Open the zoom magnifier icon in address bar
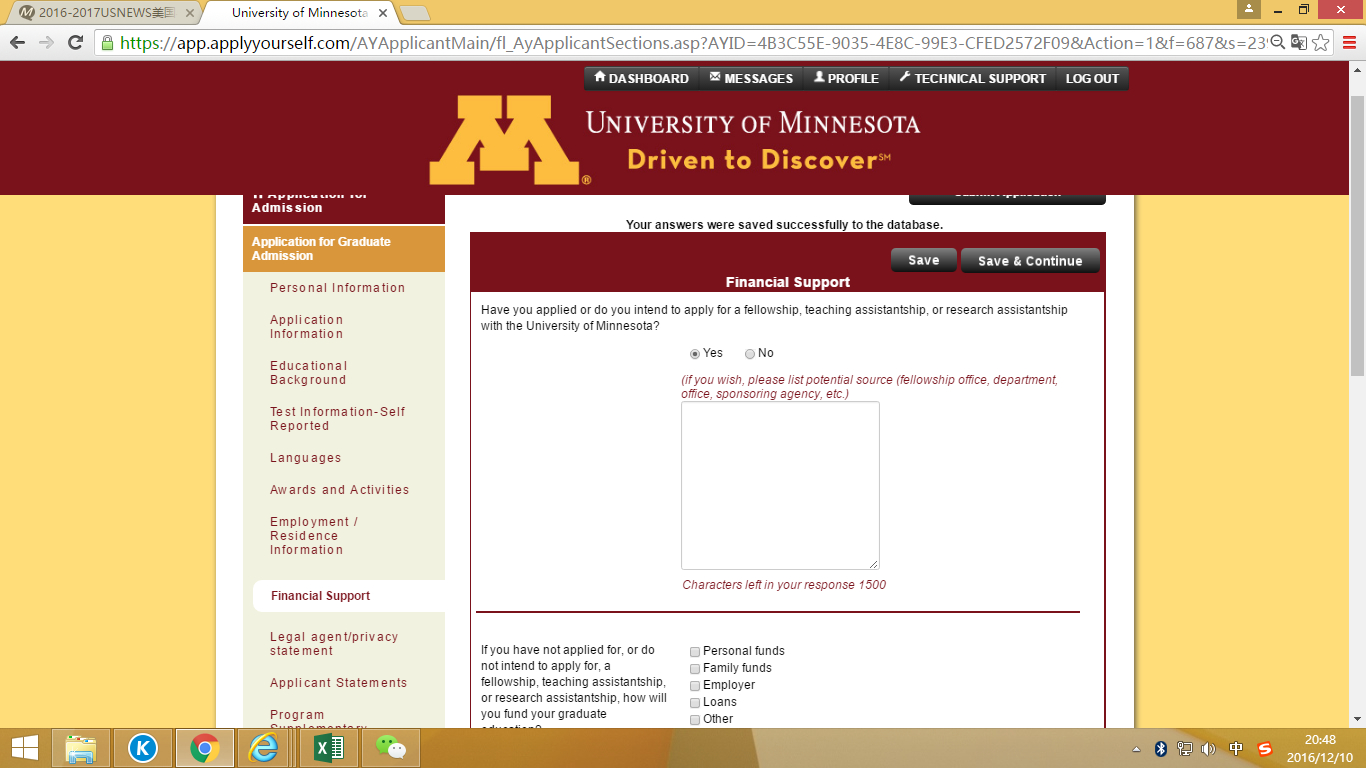 tap(1277, 43)
